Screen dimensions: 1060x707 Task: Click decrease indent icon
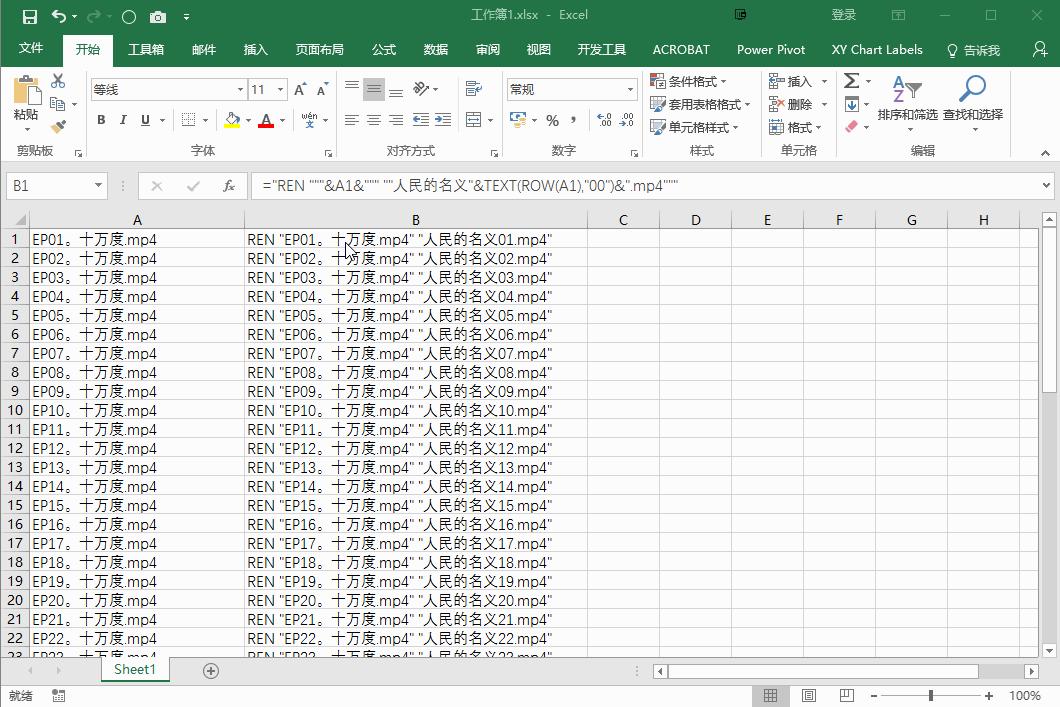click(420, 120)
